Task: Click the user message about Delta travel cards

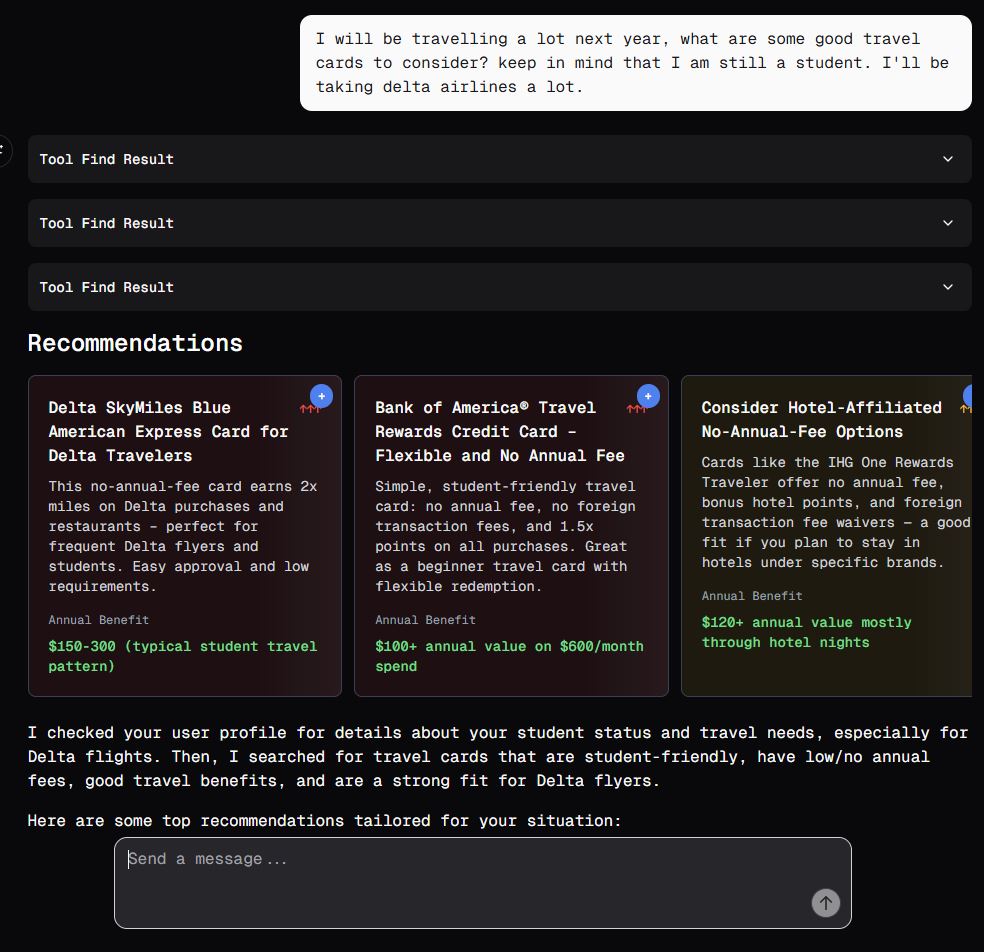Action: coord(636,63)
